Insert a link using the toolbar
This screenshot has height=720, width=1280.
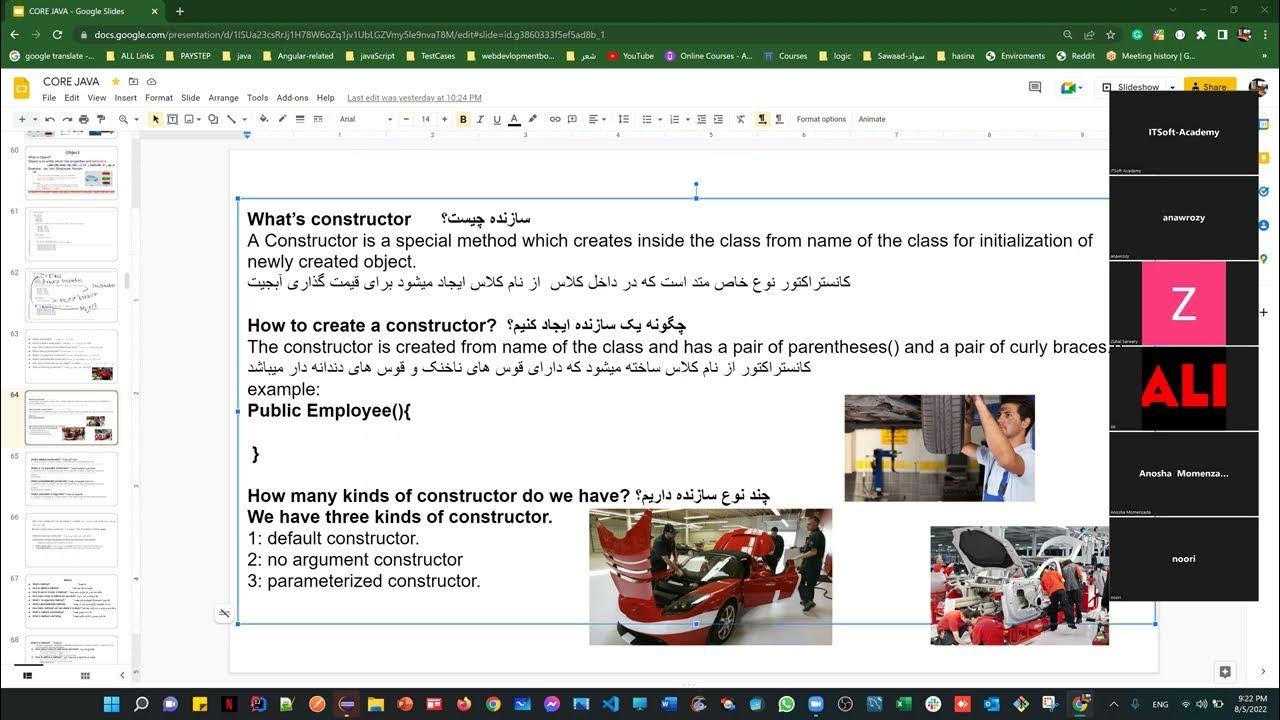[555, 119]
